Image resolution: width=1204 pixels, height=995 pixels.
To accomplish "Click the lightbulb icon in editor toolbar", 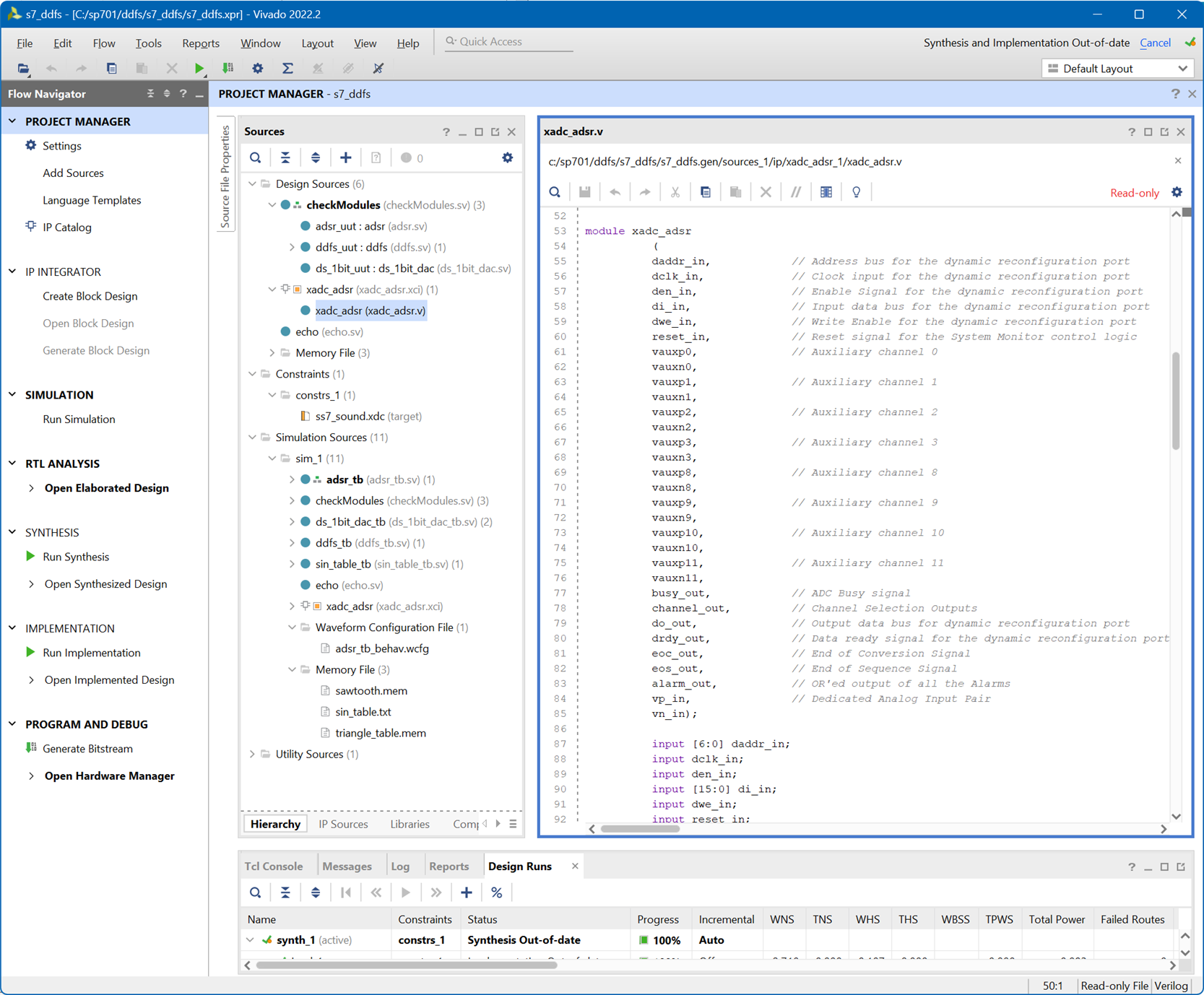I will (857, 192).
